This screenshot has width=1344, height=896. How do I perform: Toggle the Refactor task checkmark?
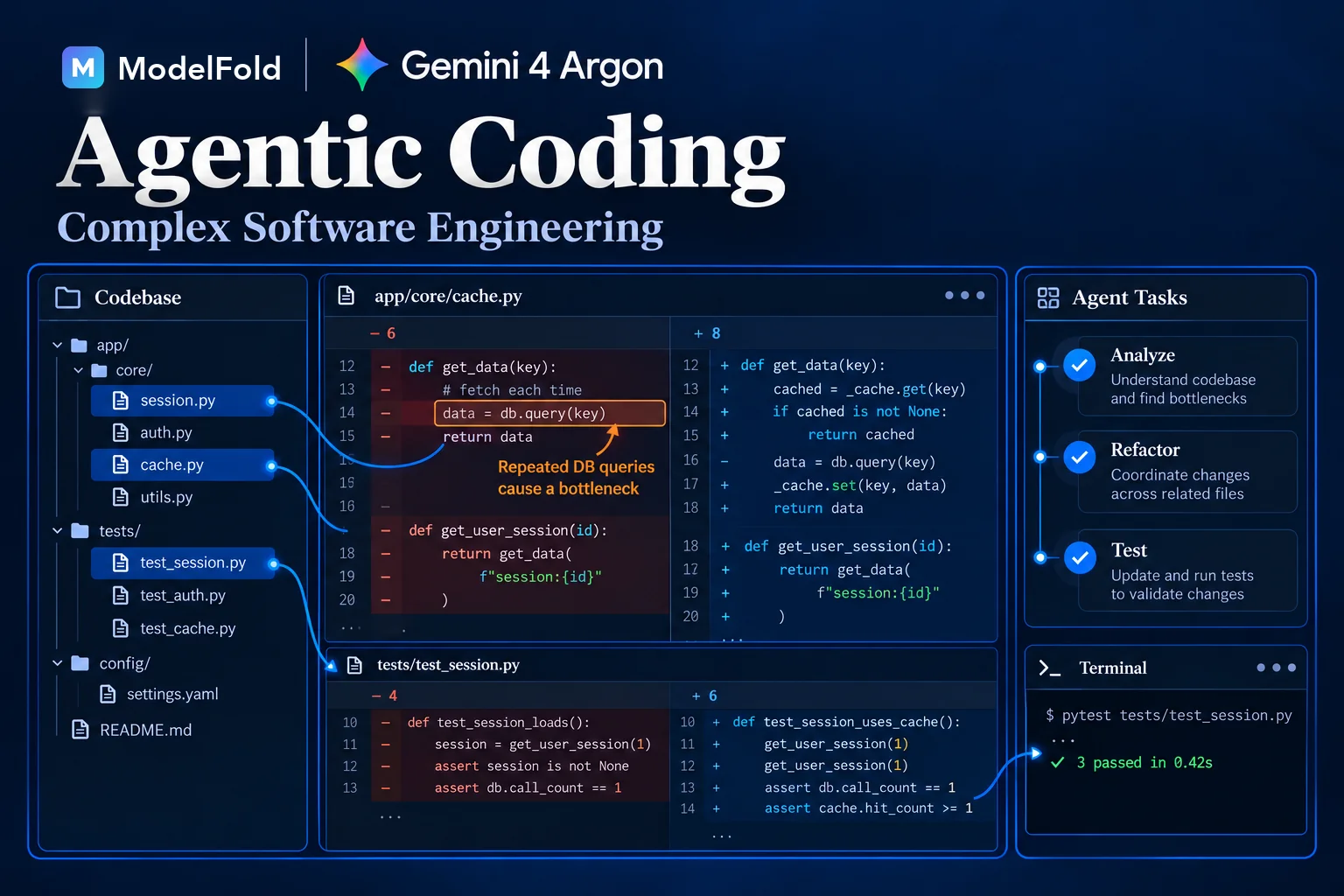(1080, 457)
